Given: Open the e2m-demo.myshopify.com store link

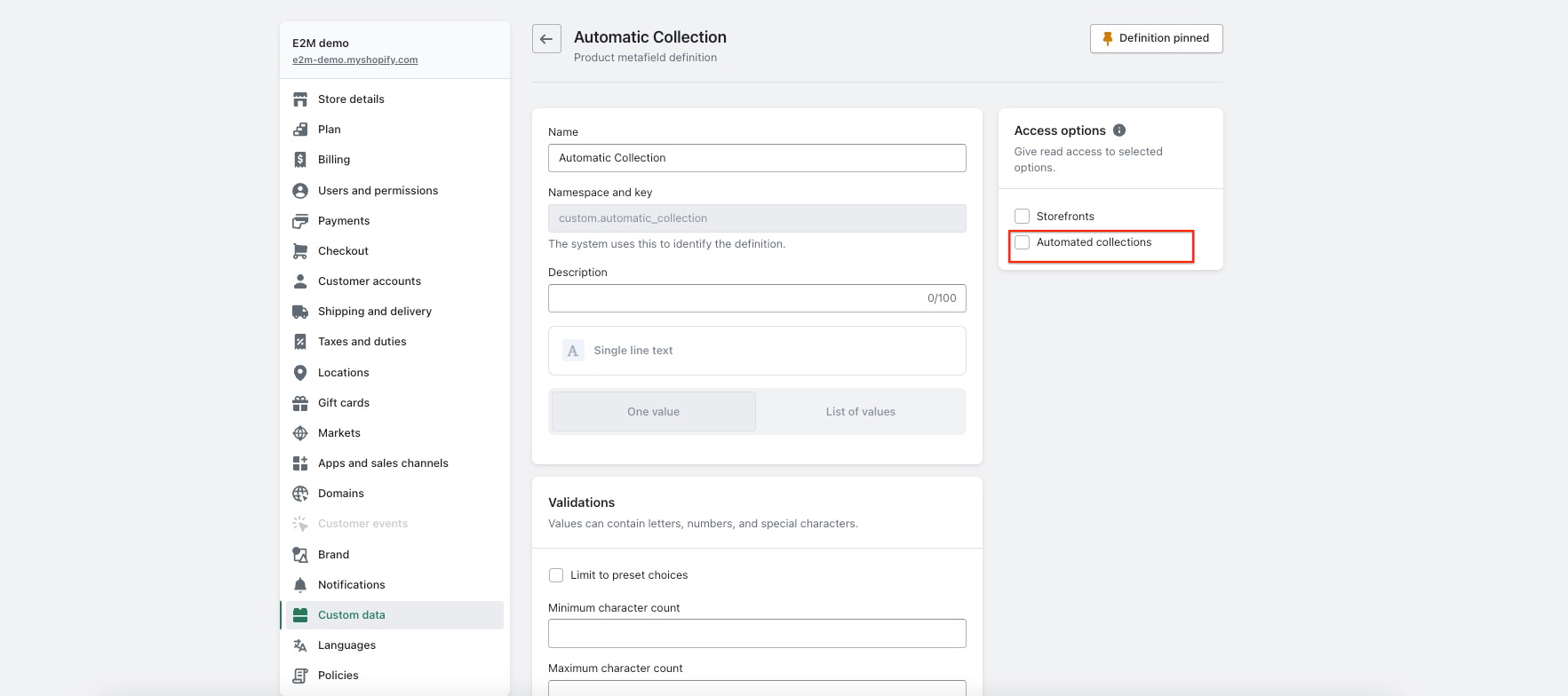Looking at the screenshot, I should [355, 60].
